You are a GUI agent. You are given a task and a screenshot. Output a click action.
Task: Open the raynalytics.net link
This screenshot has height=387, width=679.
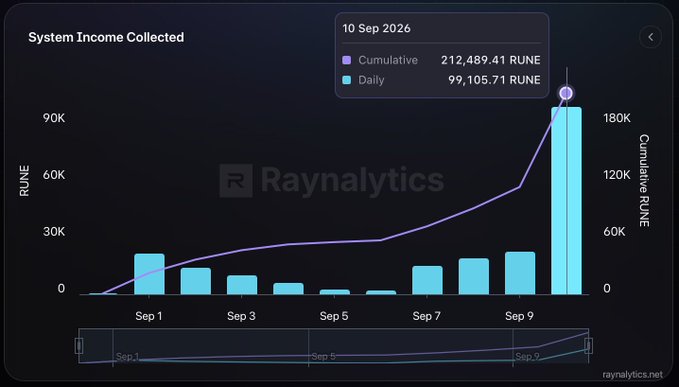632,375
